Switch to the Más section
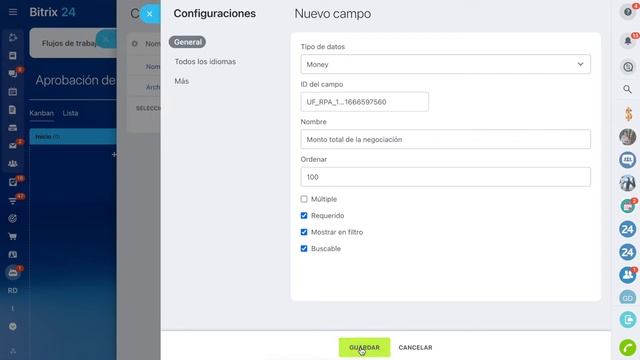Viewport: 640px width, 360px height. click(182, 81)
